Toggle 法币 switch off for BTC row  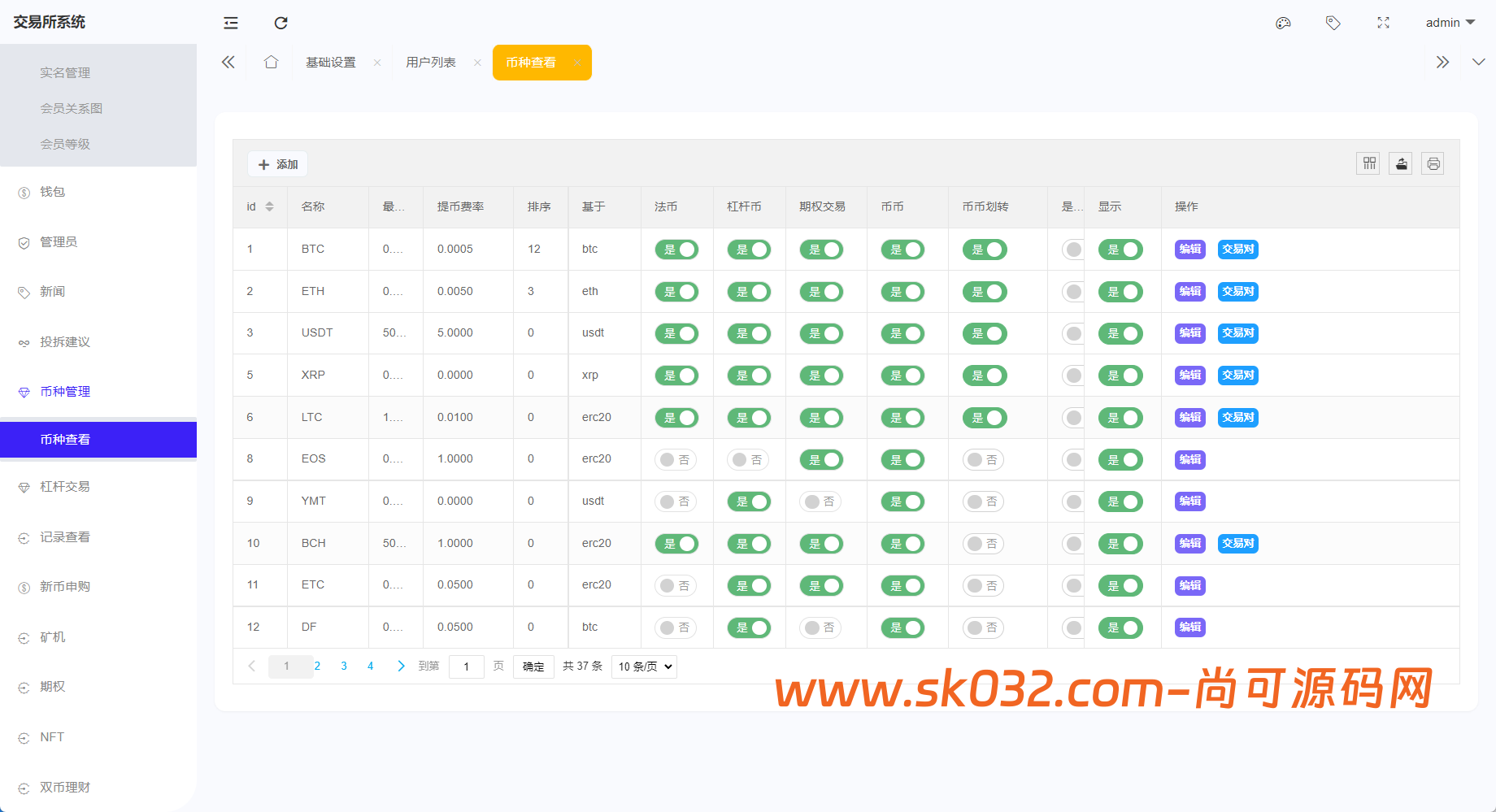tap(676, 250)
